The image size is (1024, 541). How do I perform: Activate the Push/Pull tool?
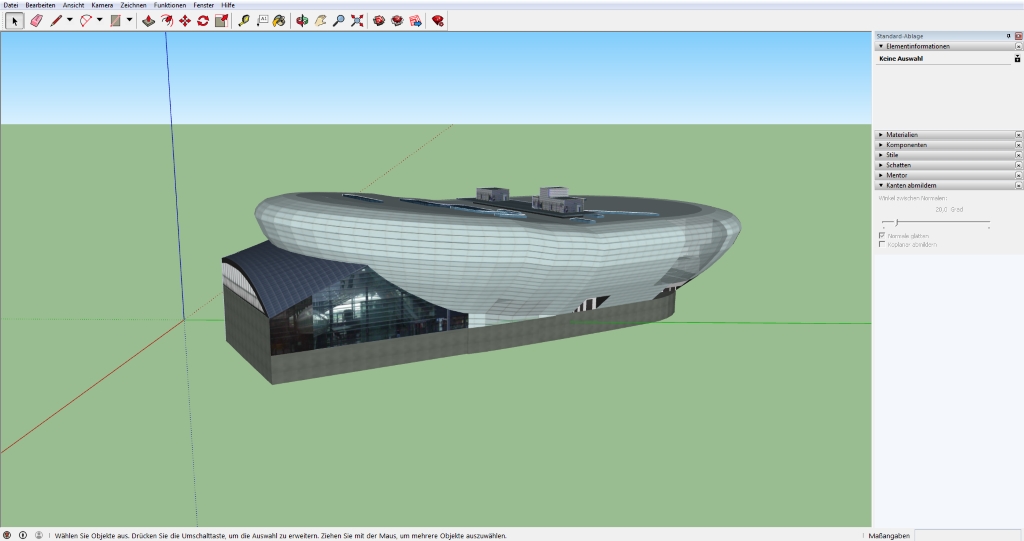(148, 20)
